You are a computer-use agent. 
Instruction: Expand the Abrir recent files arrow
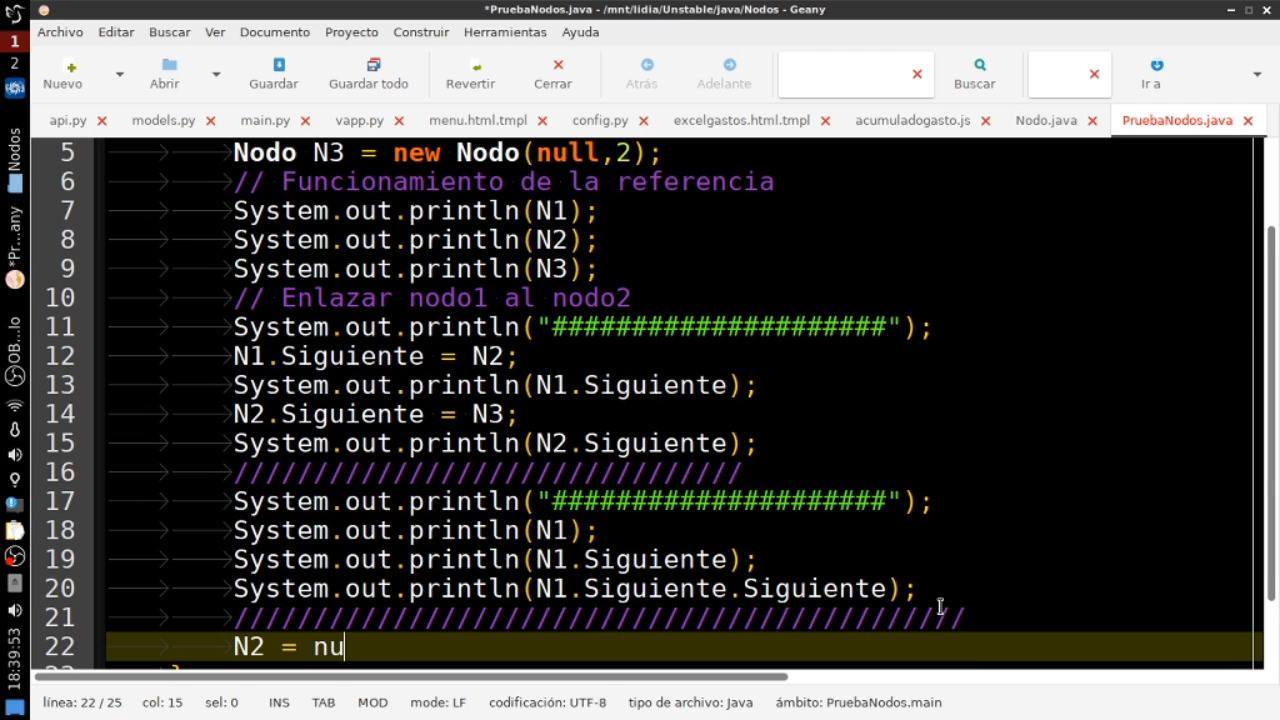(216, 74)
